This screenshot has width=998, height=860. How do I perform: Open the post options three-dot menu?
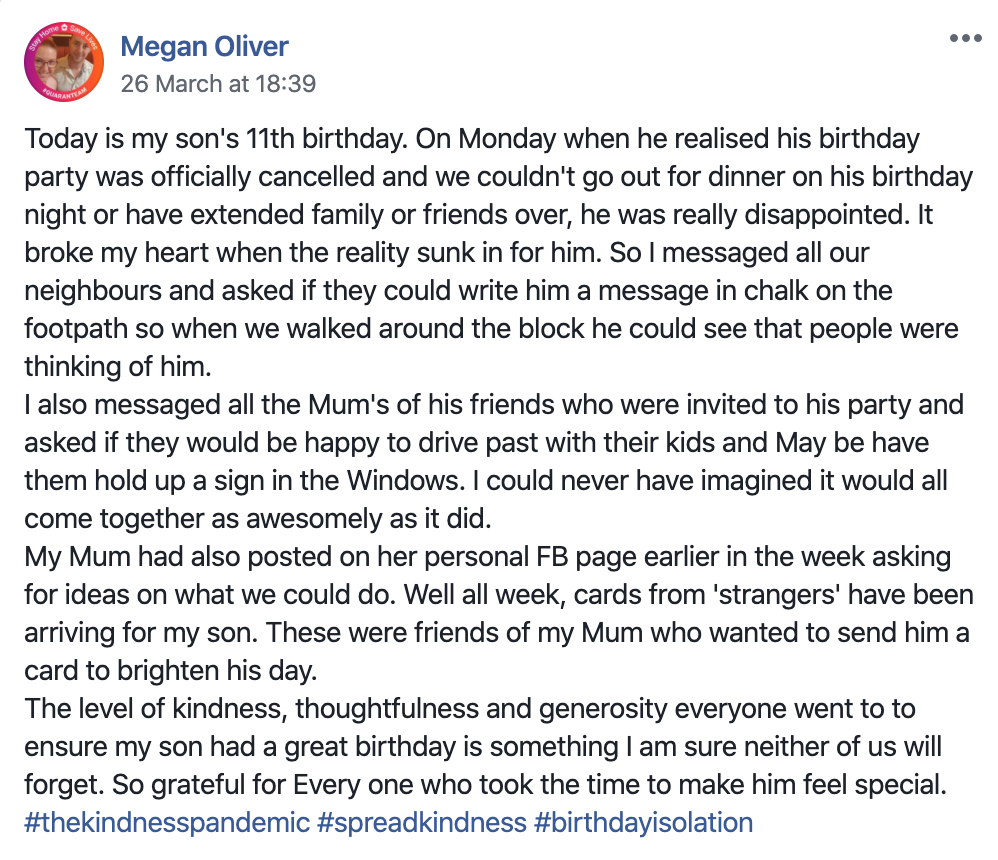click(x=966, y=38)
